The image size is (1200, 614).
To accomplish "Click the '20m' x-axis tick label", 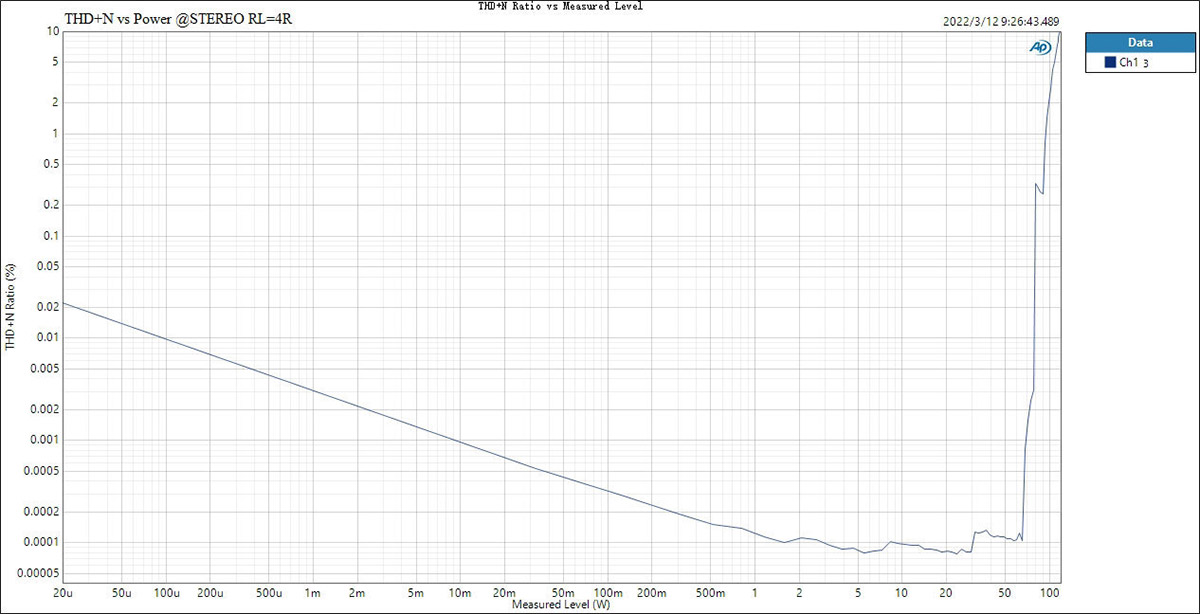I will point(505,591).
